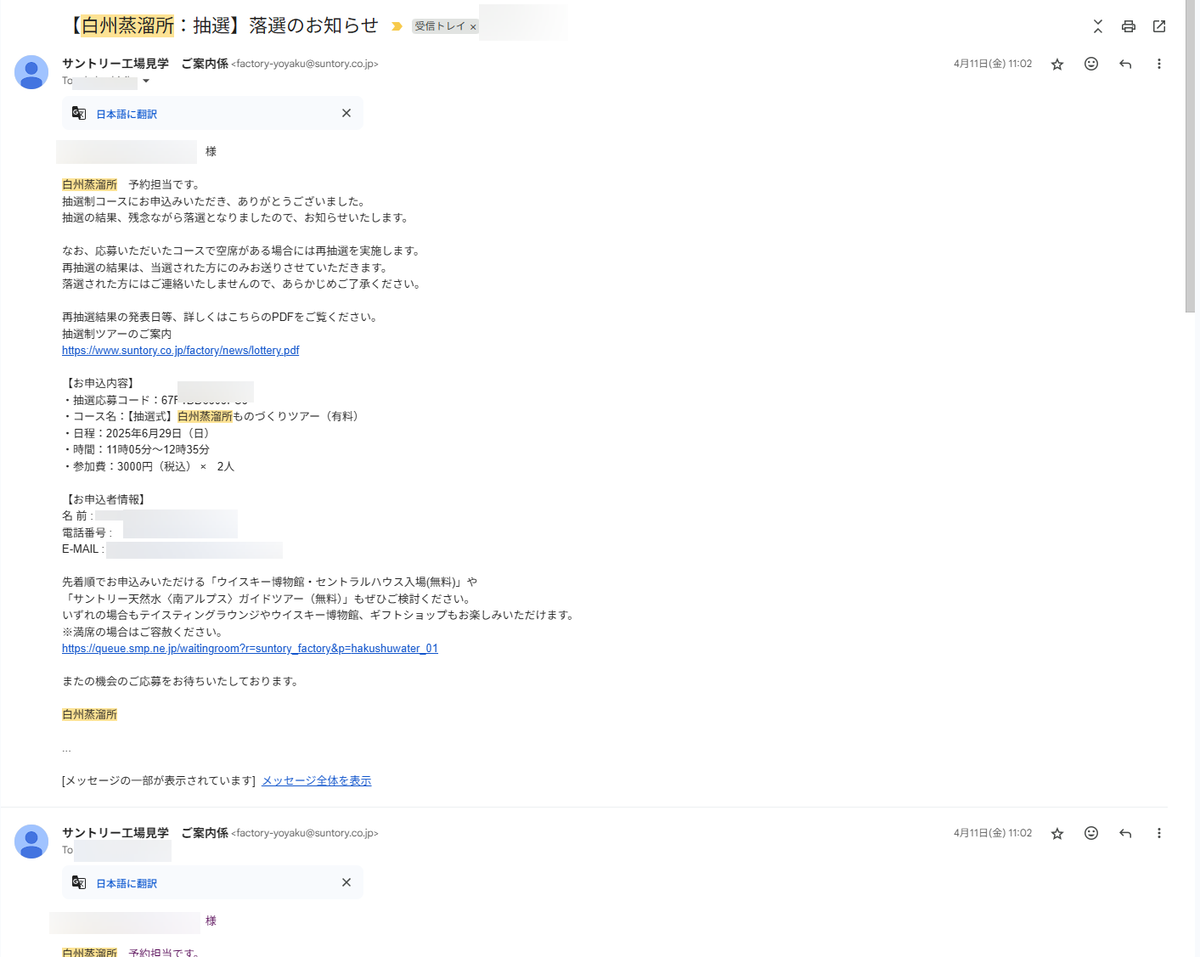Click the sender name on the second message
The width and height of the screenshot is (1200, 957).
point(145,832)
